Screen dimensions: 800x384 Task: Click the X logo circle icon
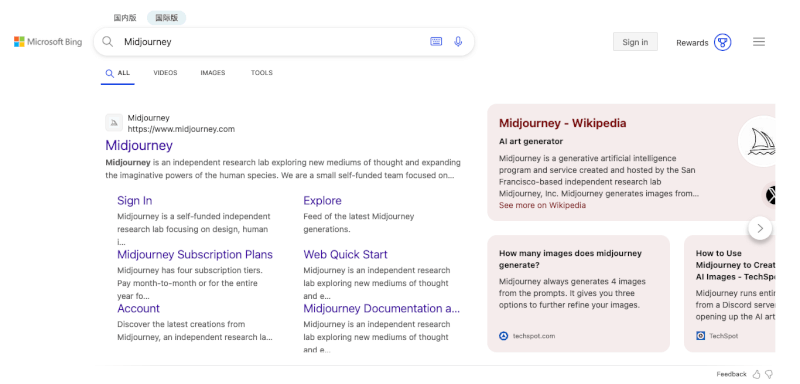point(770,195)
